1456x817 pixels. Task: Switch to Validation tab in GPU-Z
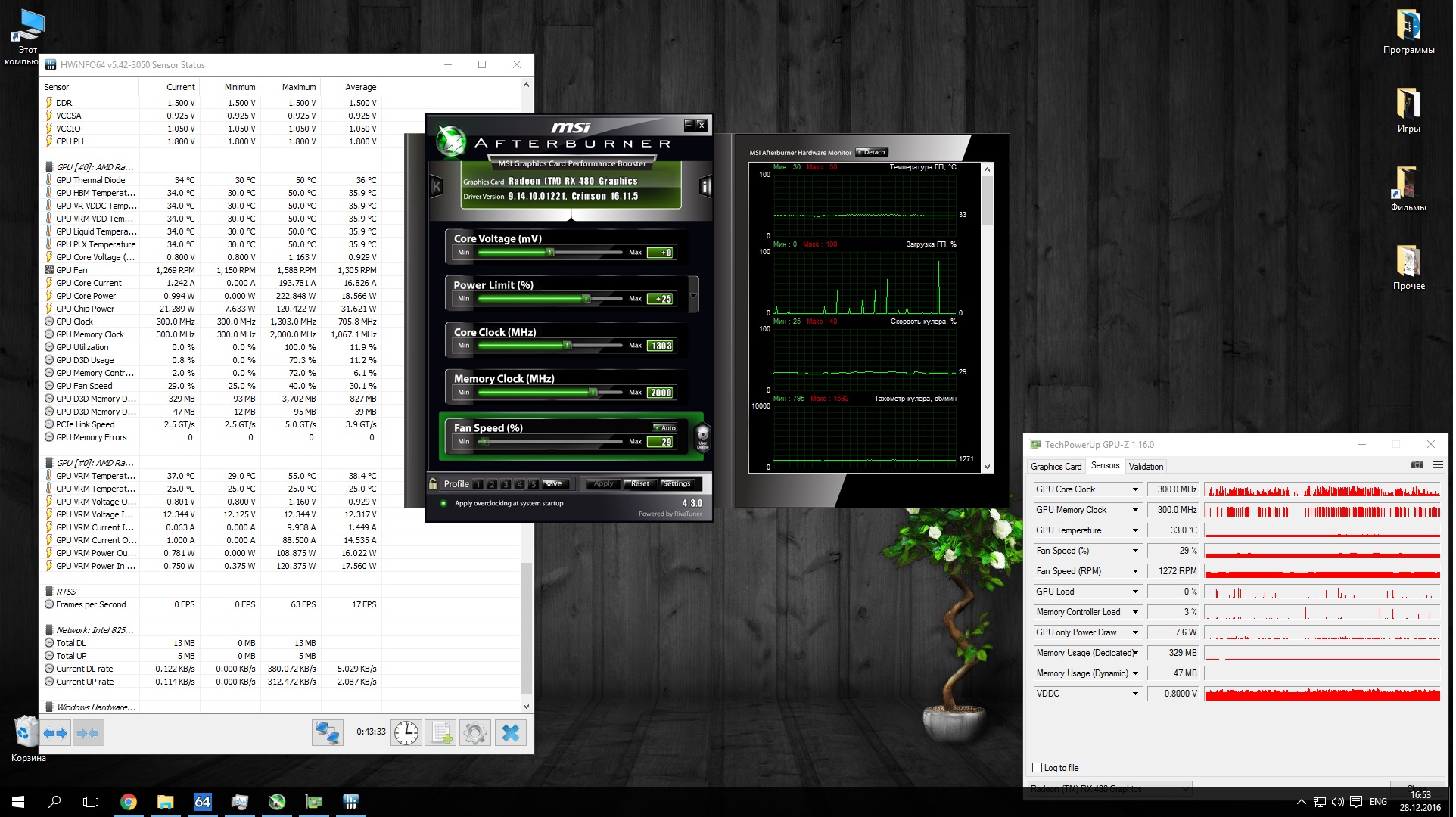pos(1146,467)
